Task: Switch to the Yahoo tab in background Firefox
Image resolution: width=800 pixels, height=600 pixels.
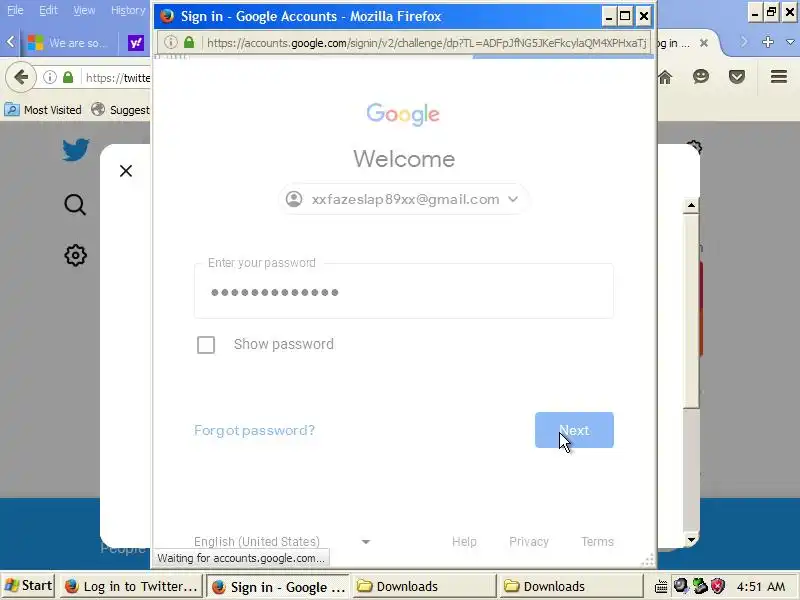Action: [x=136, y=43]
